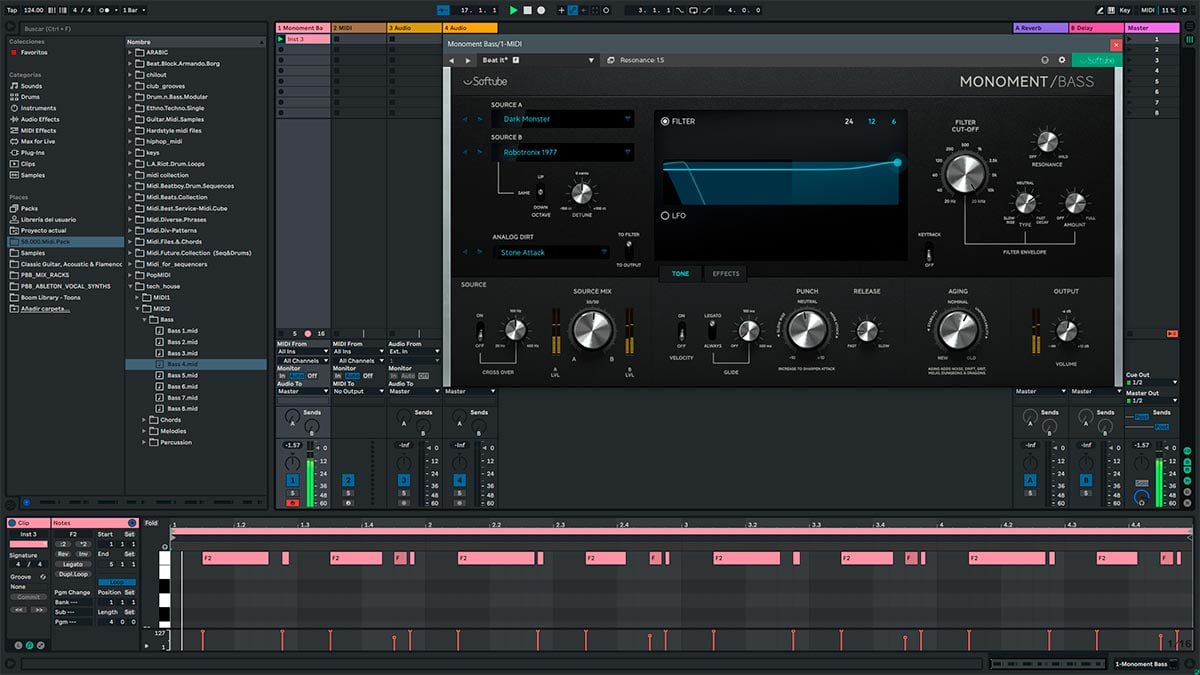The height and width of the screenshot is (675, 1200).
Task: Arm the transport Record button
Action: click(541, 10)
